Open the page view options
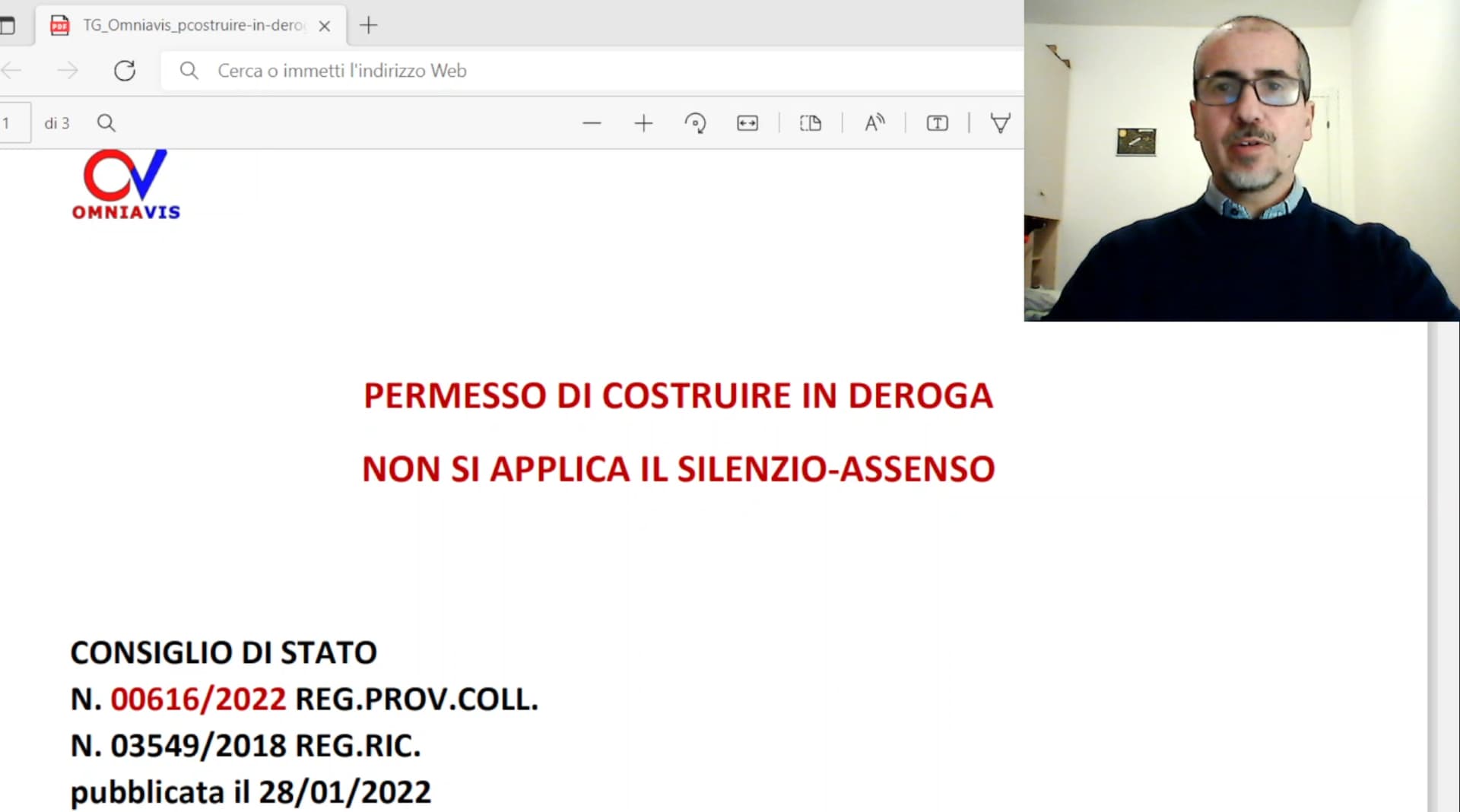Screen dimensions: 1460x812 point(811,123)
